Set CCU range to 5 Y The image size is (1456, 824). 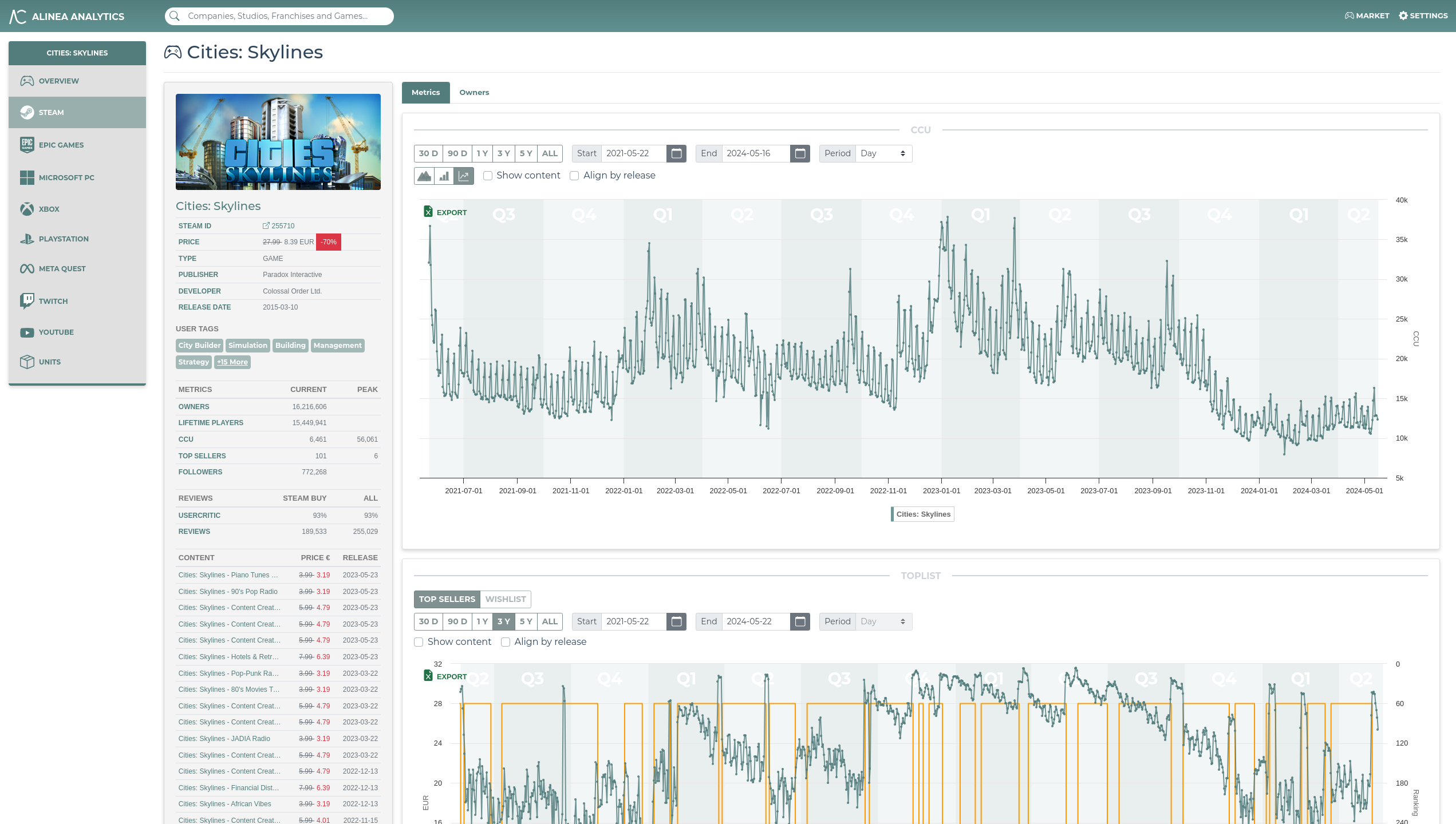tap(526, 153)
